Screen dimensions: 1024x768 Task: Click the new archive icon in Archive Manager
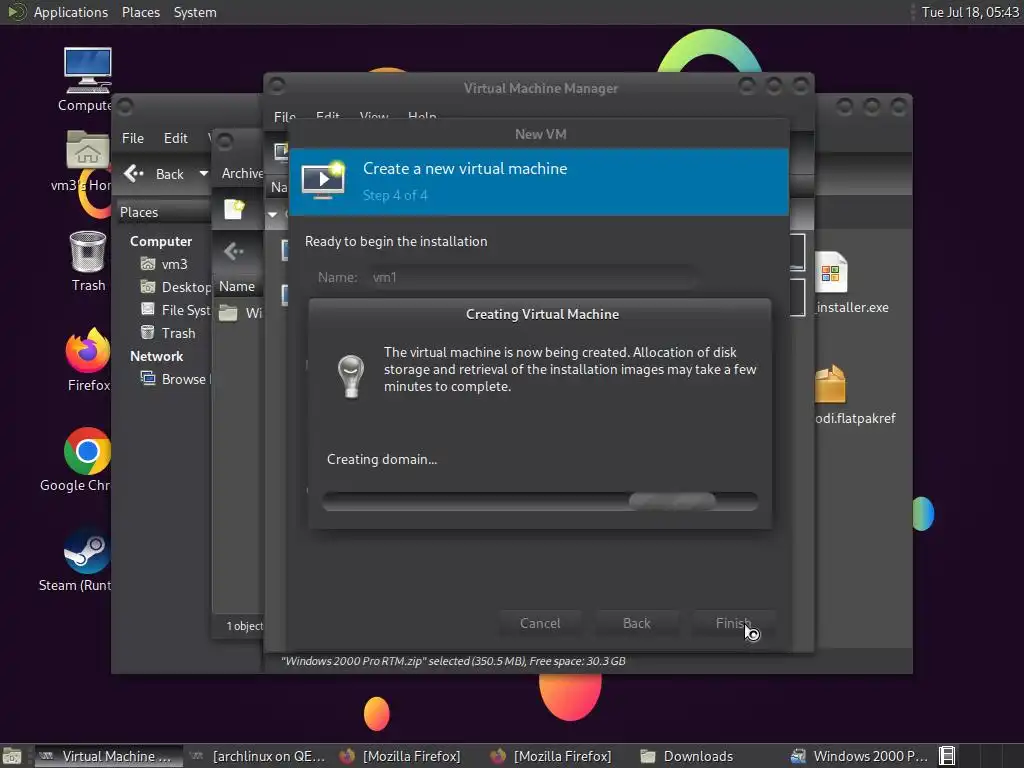234,209
